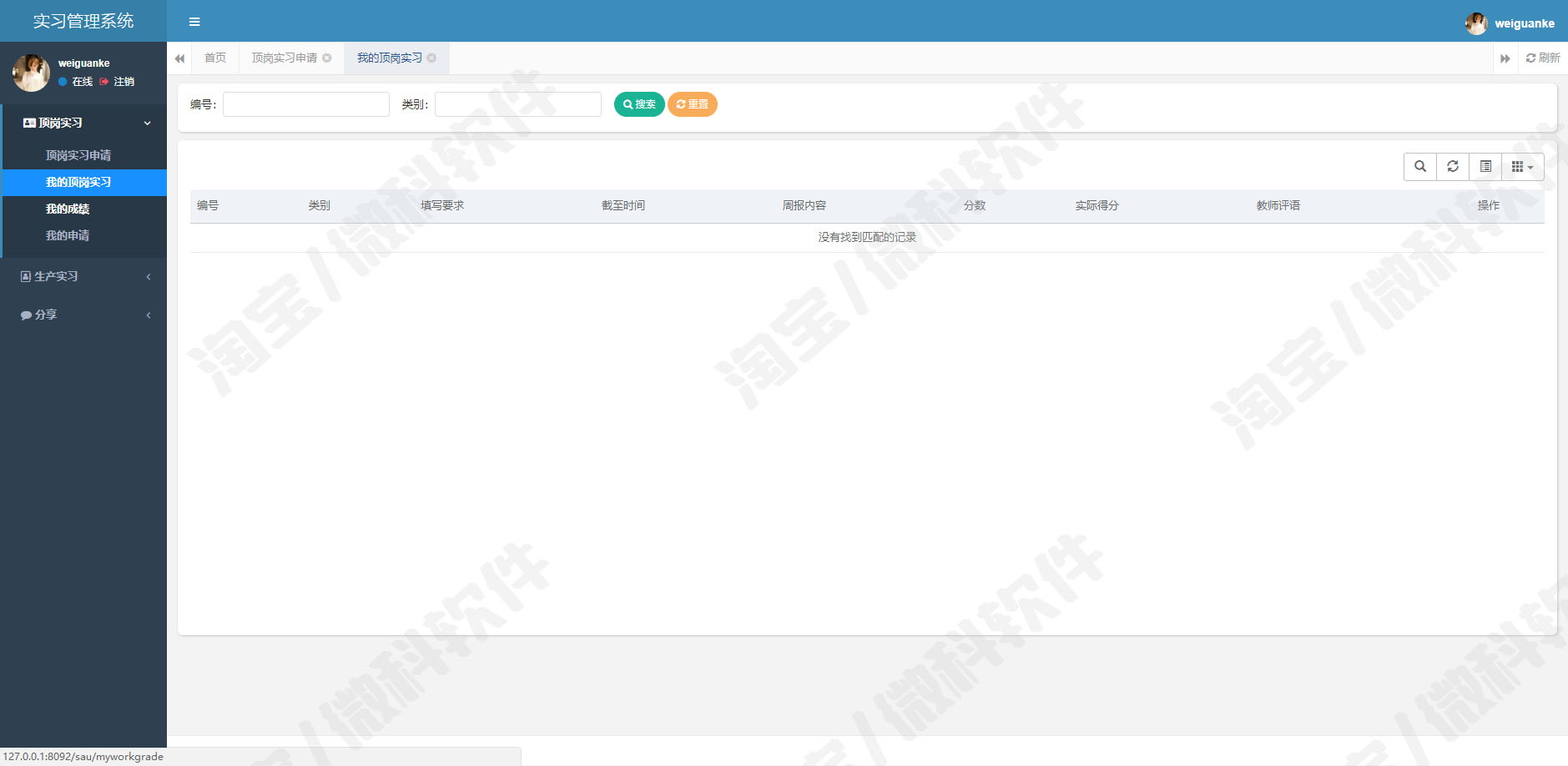This screenshot has height=766, width=1568.
Task: Click the 注销 logout link
Action: 117,82
